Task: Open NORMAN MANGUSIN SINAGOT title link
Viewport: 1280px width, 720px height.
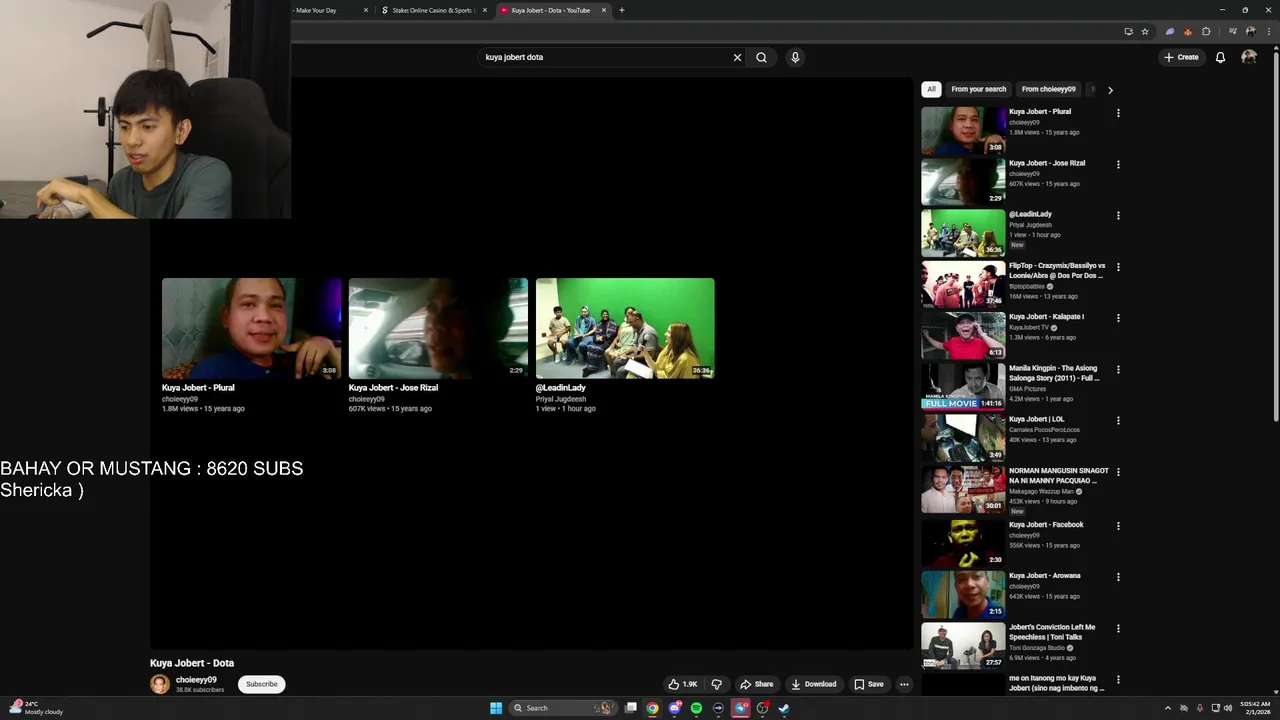Action: [x=1058, y=475]
